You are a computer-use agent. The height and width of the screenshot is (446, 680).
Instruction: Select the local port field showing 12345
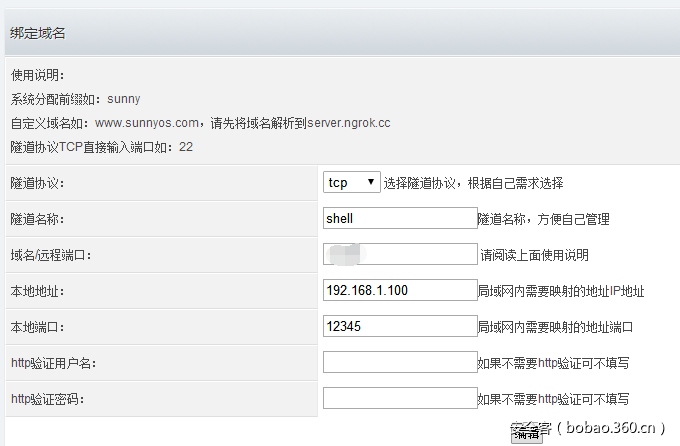400,326
